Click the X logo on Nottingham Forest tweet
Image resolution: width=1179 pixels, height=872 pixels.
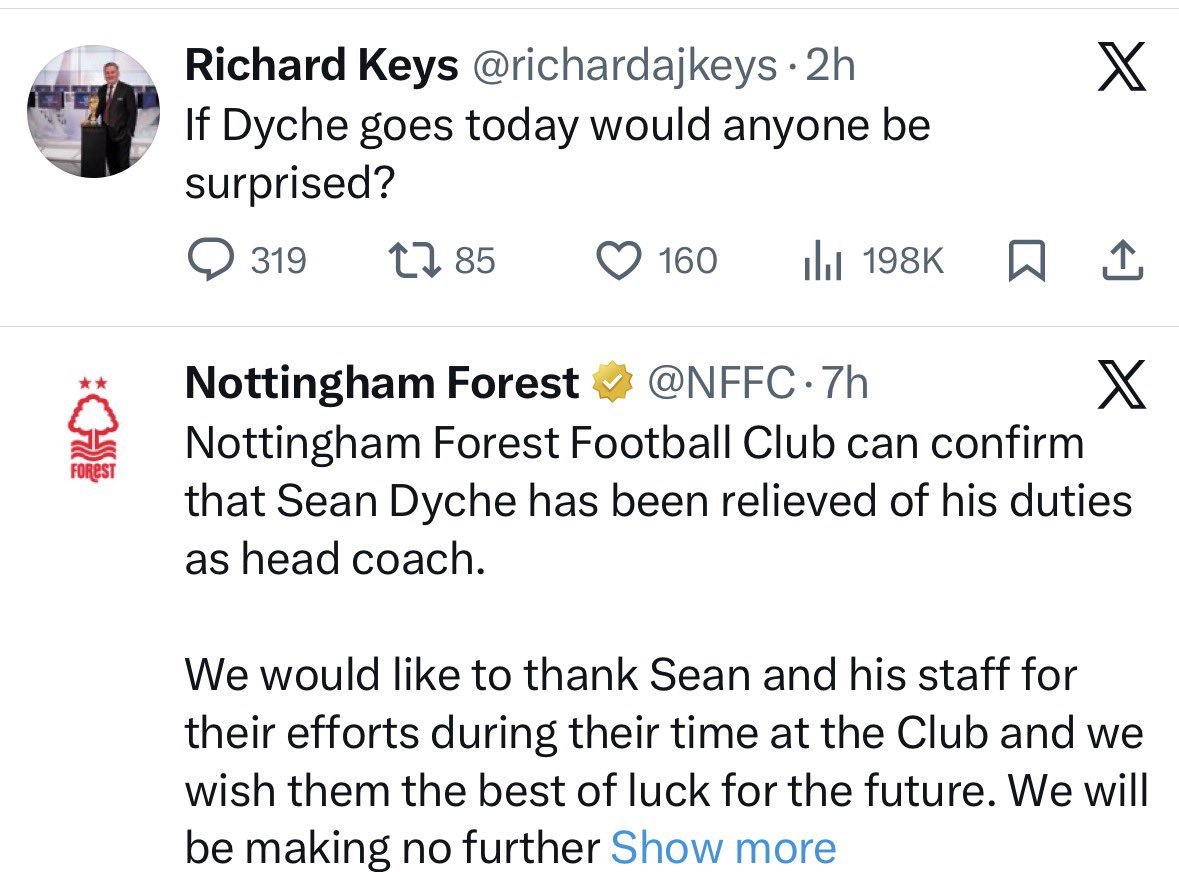tap(1120, 385)
